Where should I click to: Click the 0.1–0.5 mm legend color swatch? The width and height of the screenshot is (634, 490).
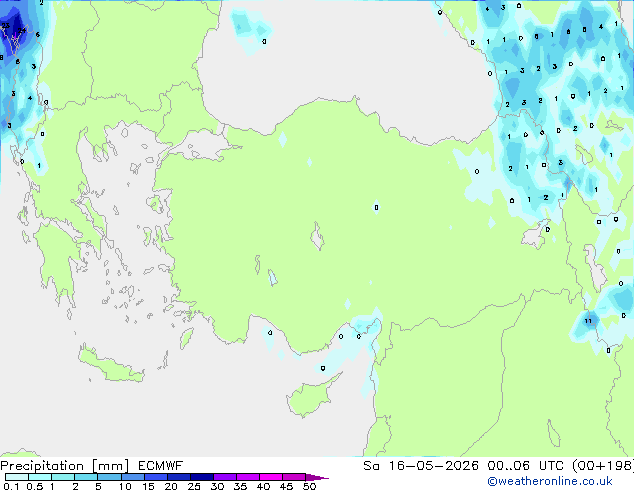click(x=17, y=477)
